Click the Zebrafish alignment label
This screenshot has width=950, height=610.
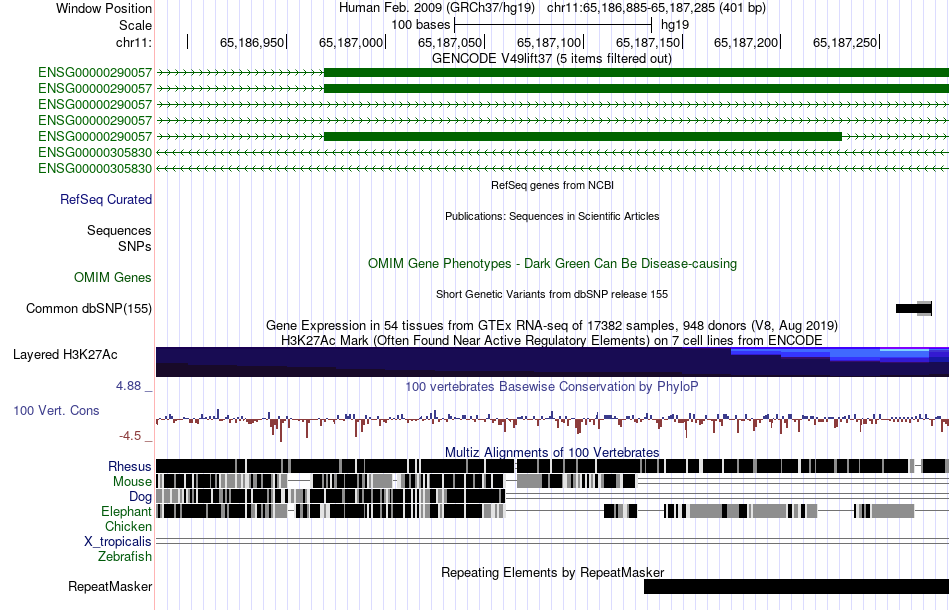point(125,556)
